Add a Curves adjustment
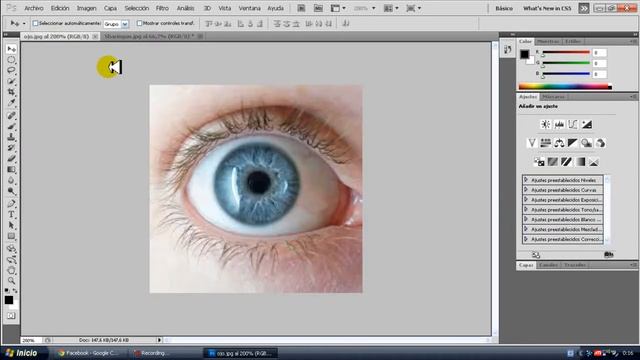The width and height of the screenshot is (640, 360). click(x=573, y=124)
